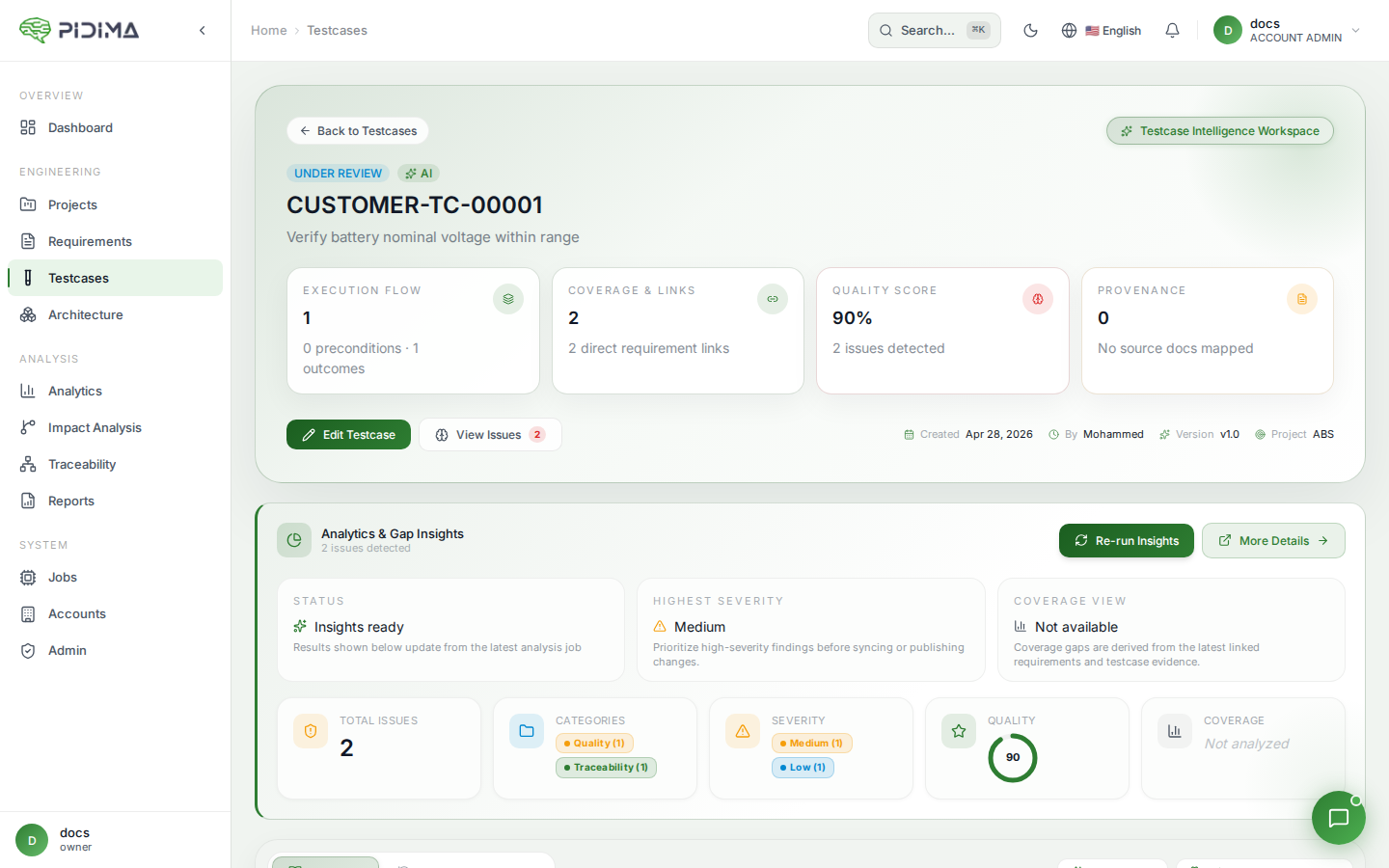
Task: Click the Coverage & Links link icon
Action: (773, 299)
